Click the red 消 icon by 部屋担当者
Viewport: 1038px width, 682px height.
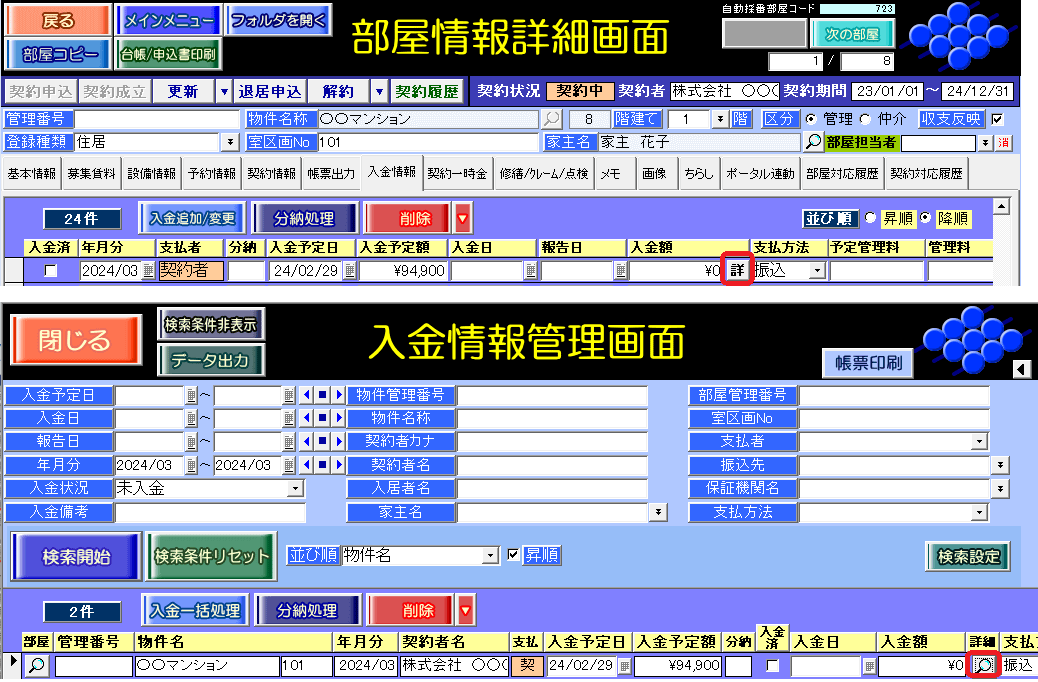[x=1003, y=143]
